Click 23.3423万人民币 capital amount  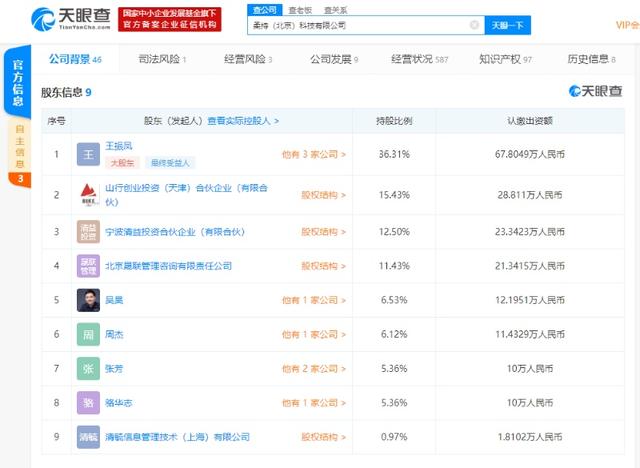(530, 232)
